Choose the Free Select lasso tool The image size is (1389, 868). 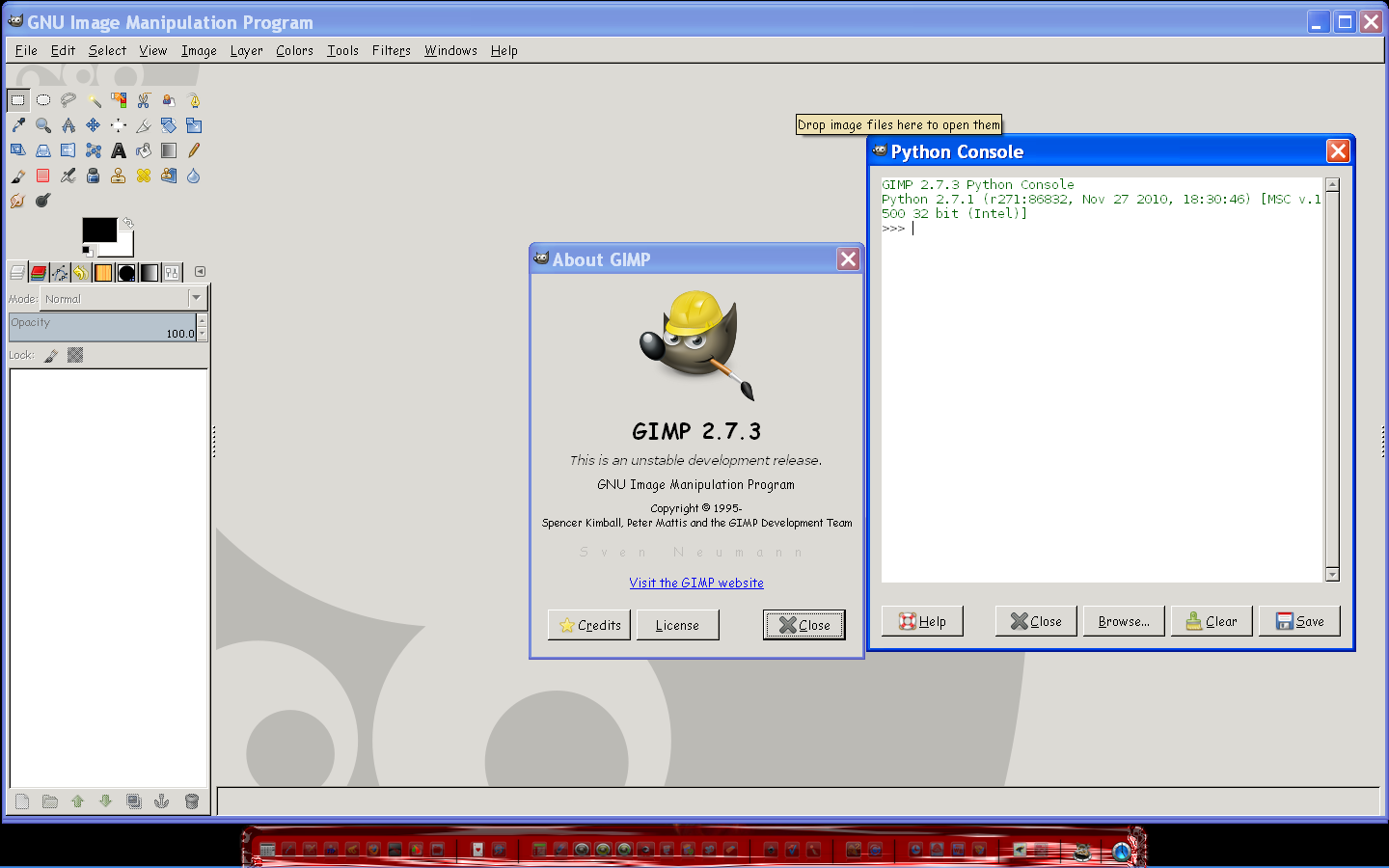(x=68, y=100)
